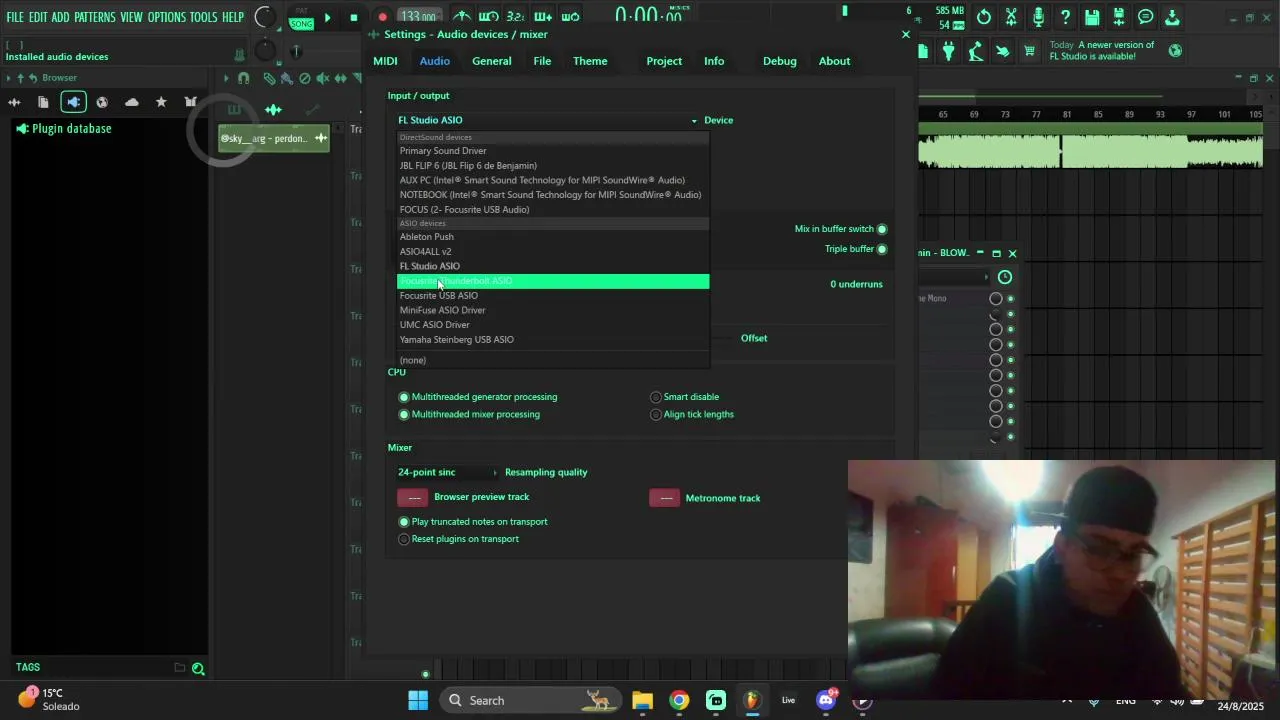Screen dimensions: 1280x720
Task: Toggle Mix in buffer switch
Action: [x=882, y=229]
